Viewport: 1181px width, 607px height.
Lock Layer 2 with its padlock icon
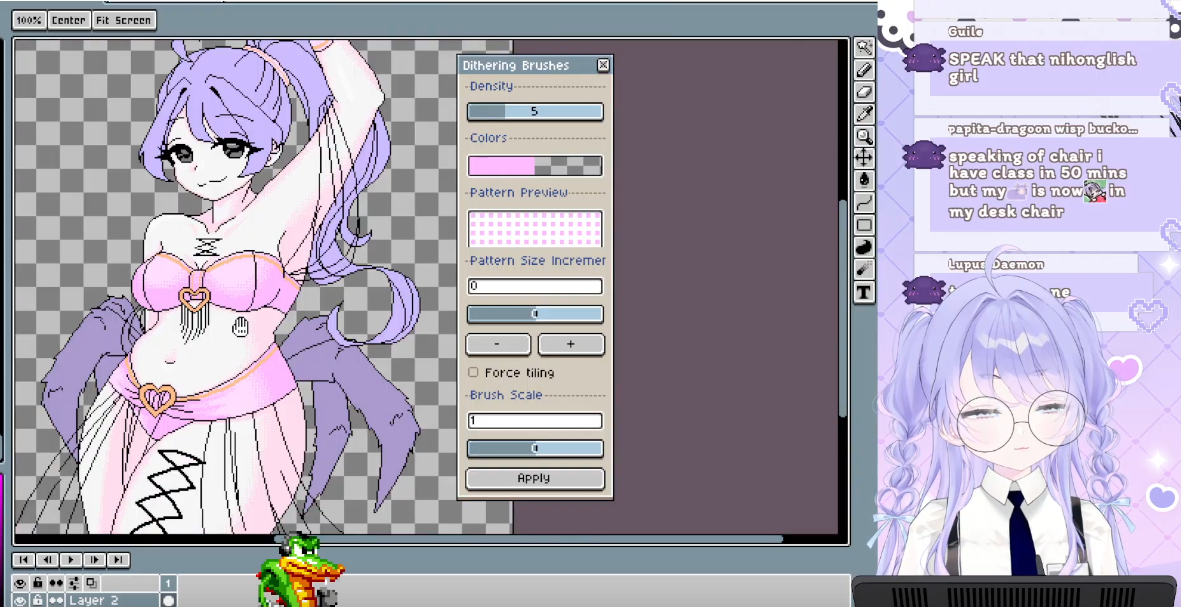[x=38, y=600]
